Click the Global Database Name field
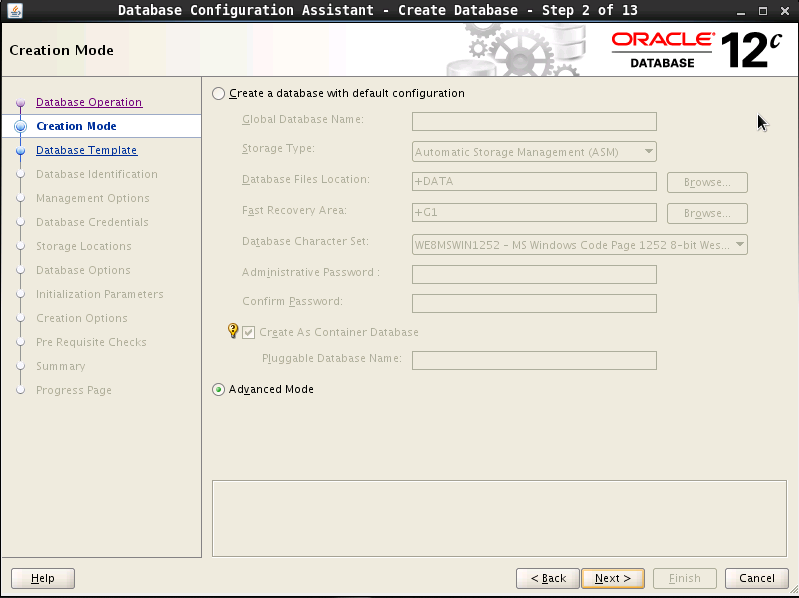This screenshot has height=598, width=799. [534, 121]
